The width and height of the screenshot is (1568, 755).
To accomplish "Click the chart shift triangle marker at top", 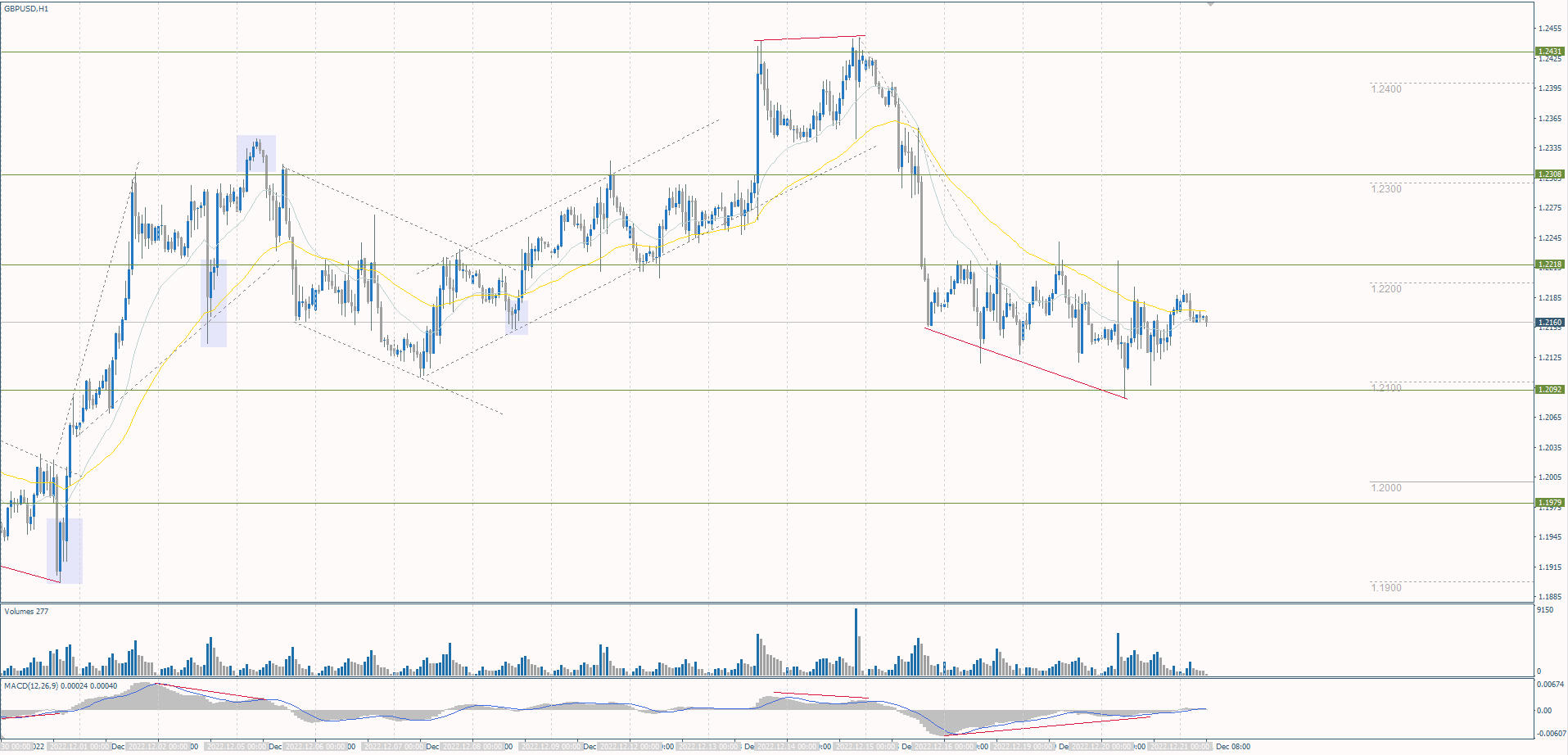I will point(1210,4).
